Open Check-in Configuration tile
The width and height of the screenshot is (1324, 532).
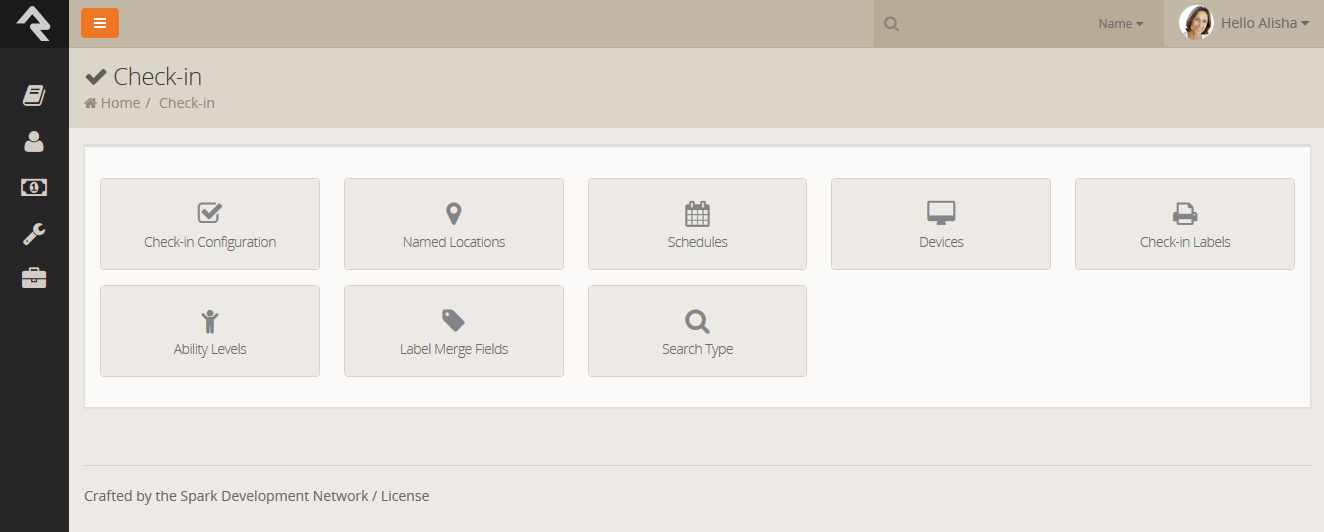click(210, 224)
